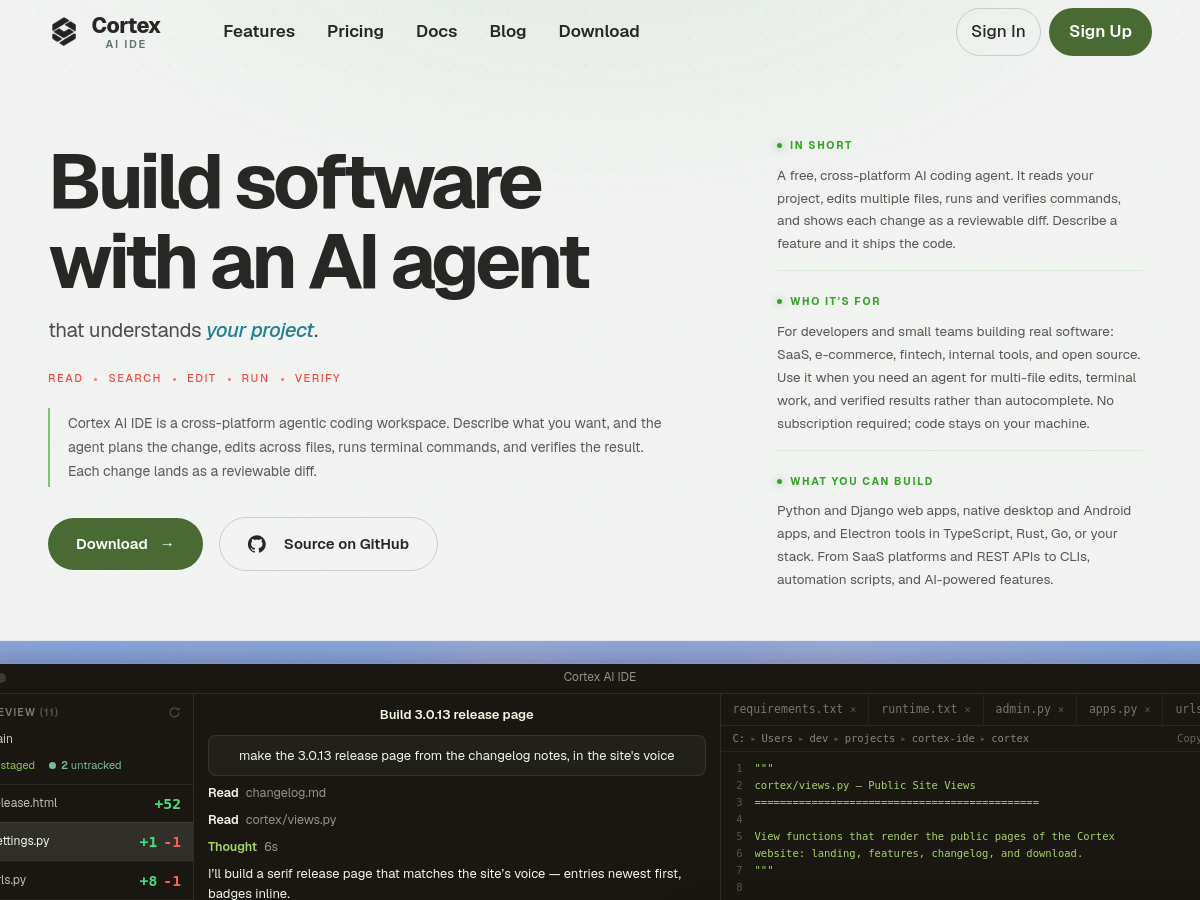Click the refresh icon in review panel

tap(175, 712)
